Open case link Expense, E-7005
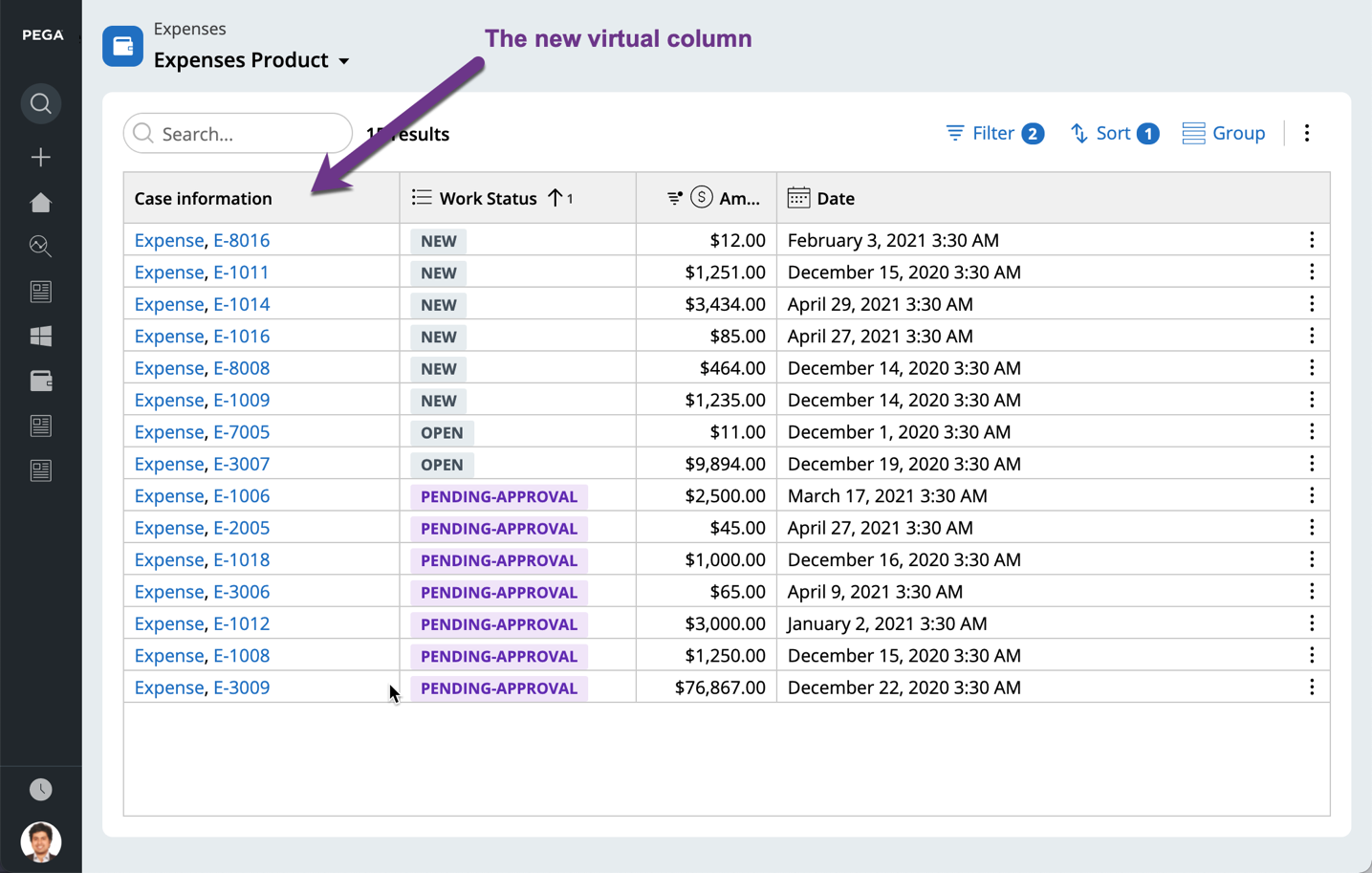This screenshot has width=1372, height=873. pyautogui.click(x=202, y=432)
